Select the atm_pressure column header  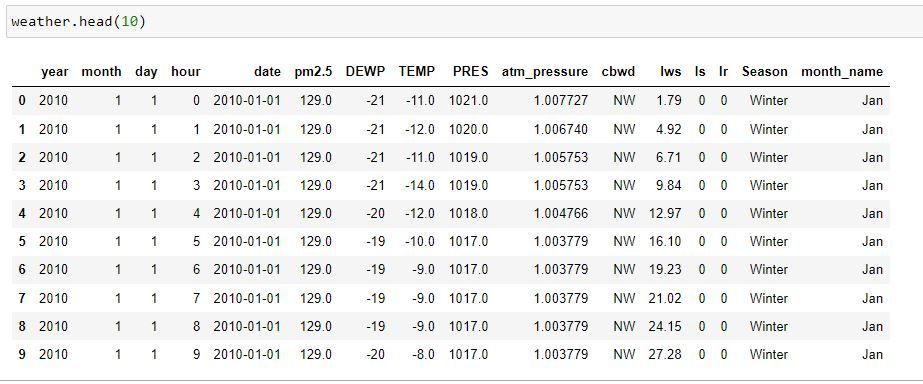544,72
